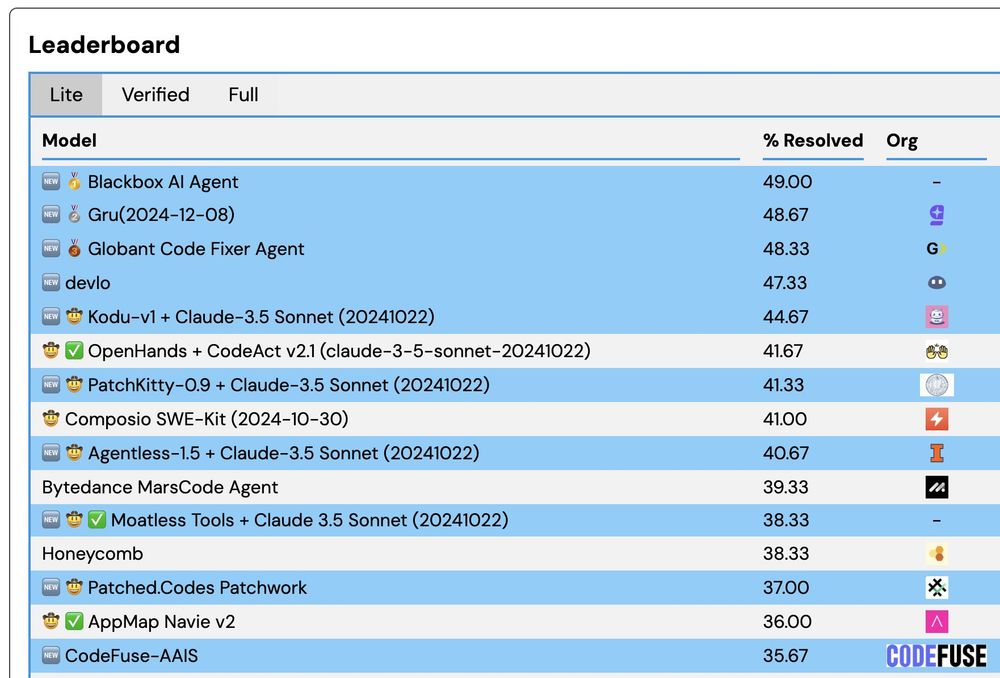Click the Honeycomb organization logo icon
This screenshot has width=1000, height=678.
pos(936,554)
